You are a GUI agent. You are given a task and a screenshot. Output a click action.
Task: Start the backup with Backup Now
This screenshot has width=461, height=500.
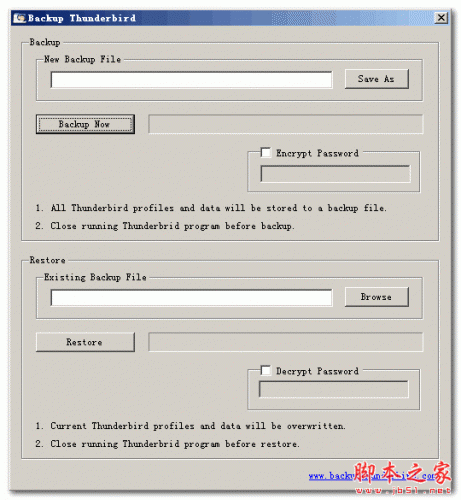tap(85, 124)
